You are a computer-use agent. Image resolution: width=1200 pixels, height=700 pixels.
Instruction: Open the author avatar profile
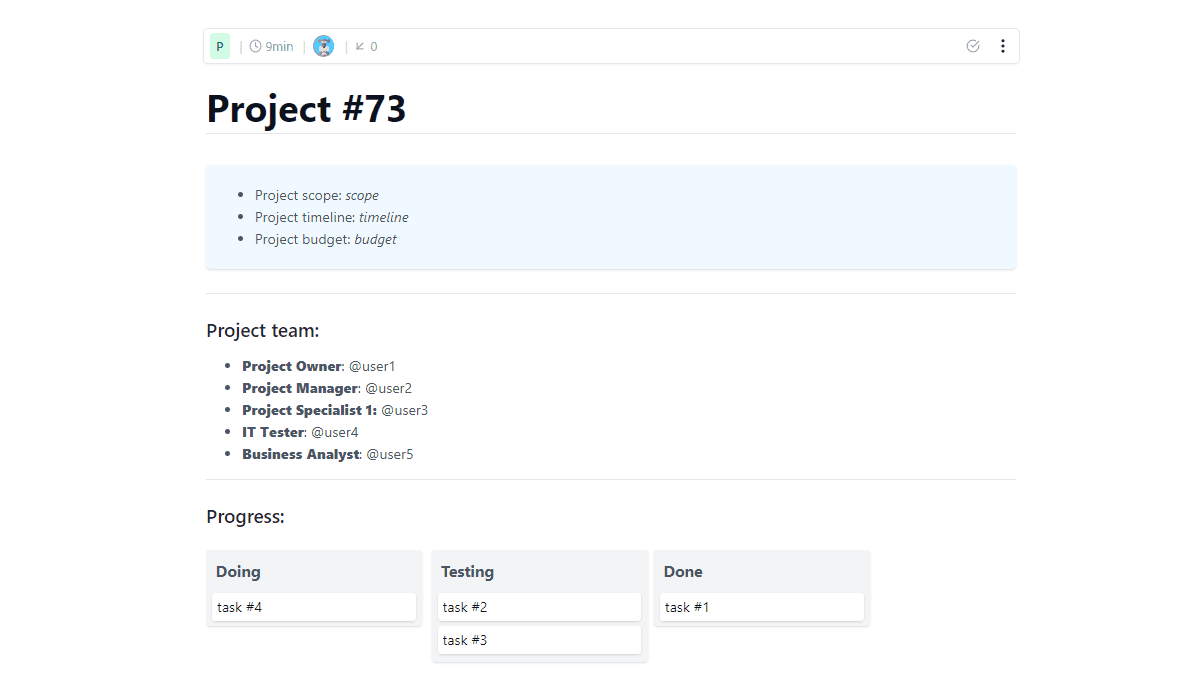pyautogui.click(x=323, y=46)
